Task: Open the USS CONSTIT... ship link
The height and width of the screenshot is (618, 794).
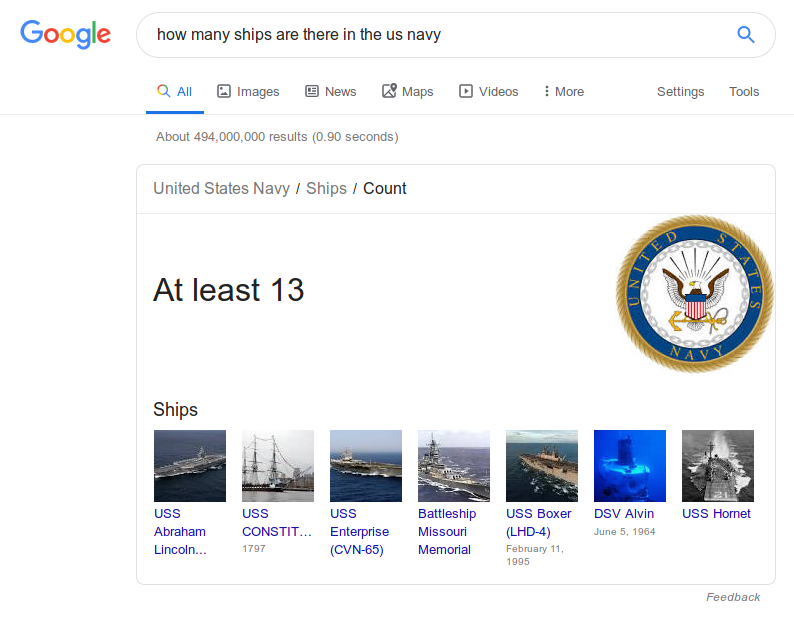Action: [276, 522]
